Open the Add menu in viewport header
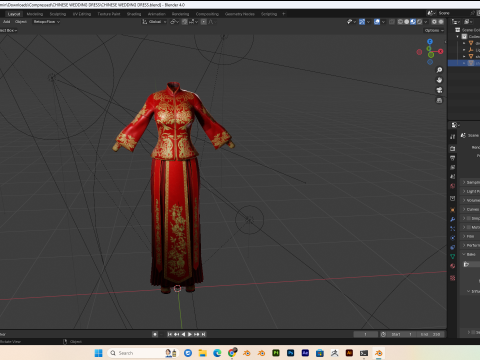 point(6,22)
